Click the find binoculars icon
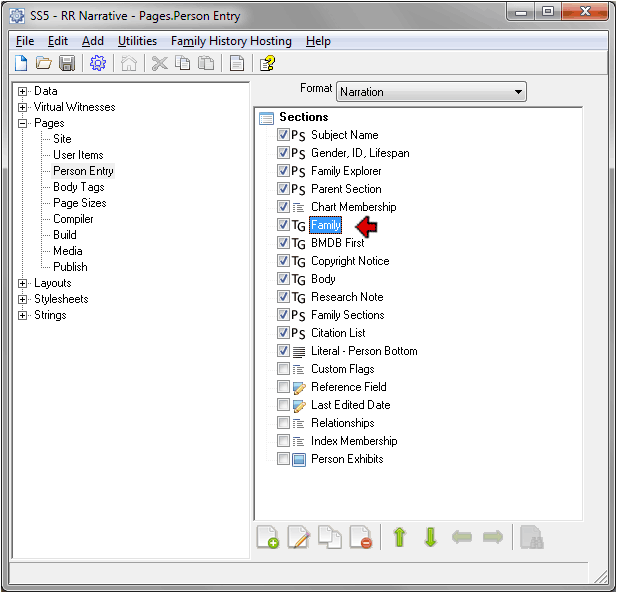This screenshot has height=593, width=617. [532, 537]
